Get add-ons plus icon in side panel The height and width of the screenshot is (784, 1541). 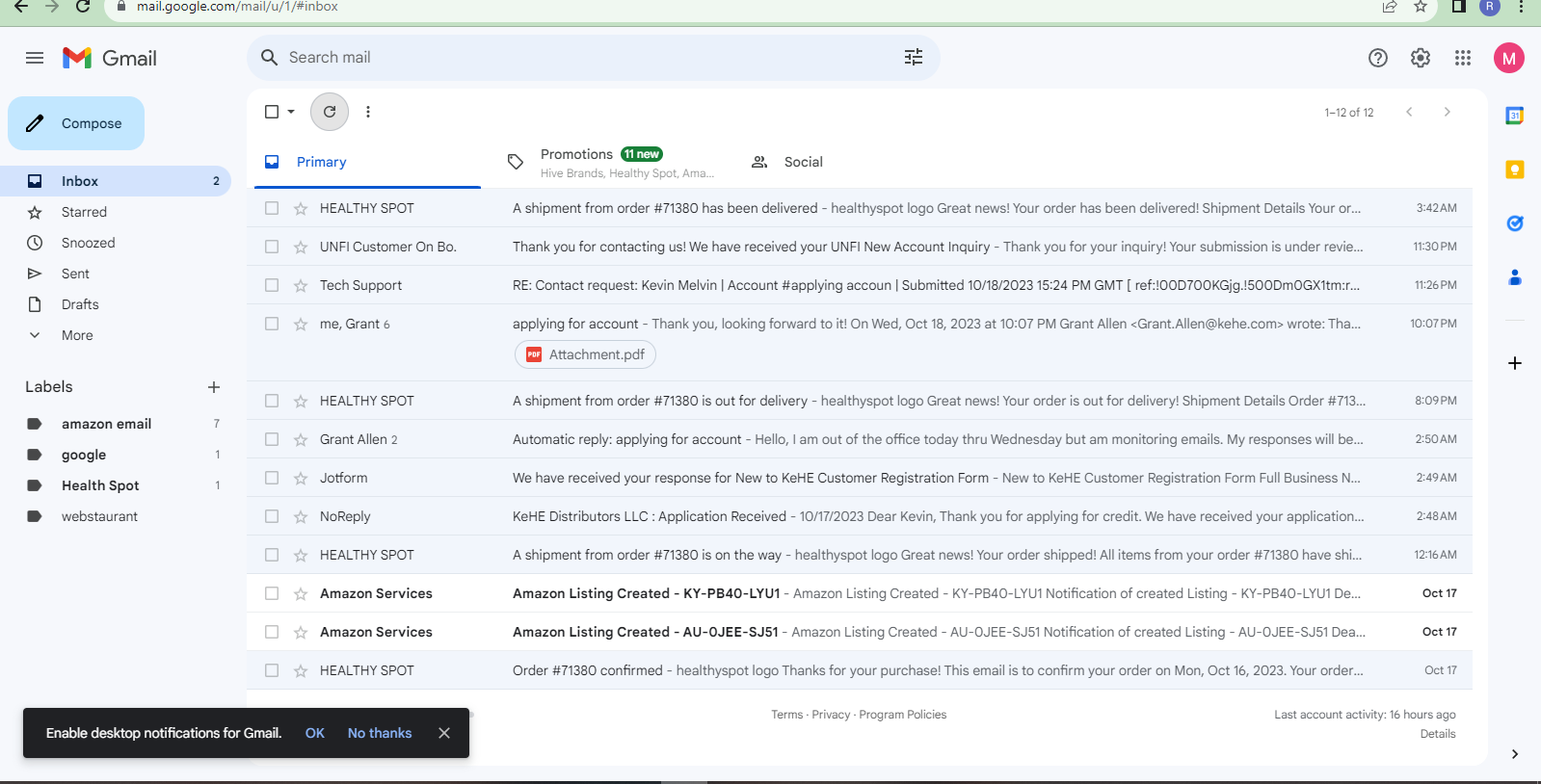[1515, 363]
